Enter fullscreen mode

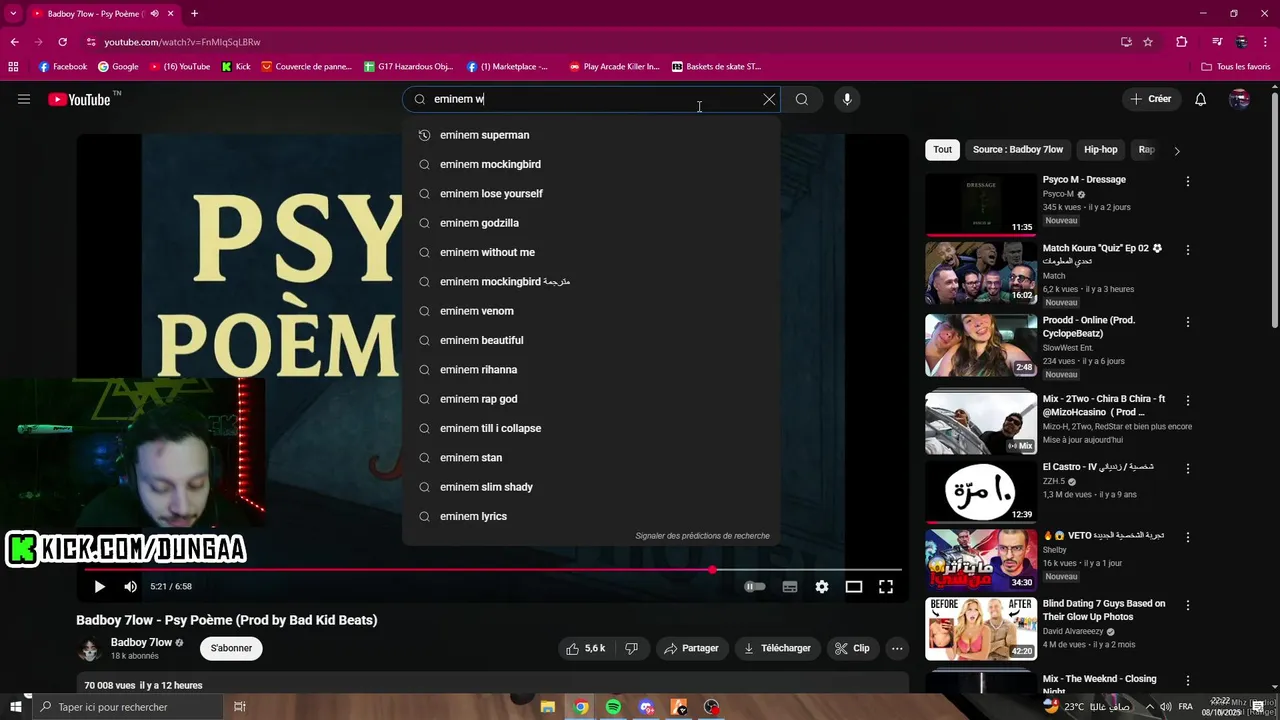(886, 587)
